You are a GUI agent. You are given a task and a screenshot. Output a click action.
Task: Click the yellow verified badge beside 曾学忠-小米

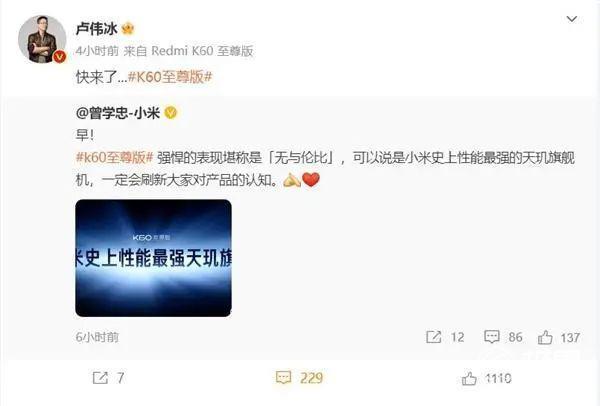coord(170,113)
